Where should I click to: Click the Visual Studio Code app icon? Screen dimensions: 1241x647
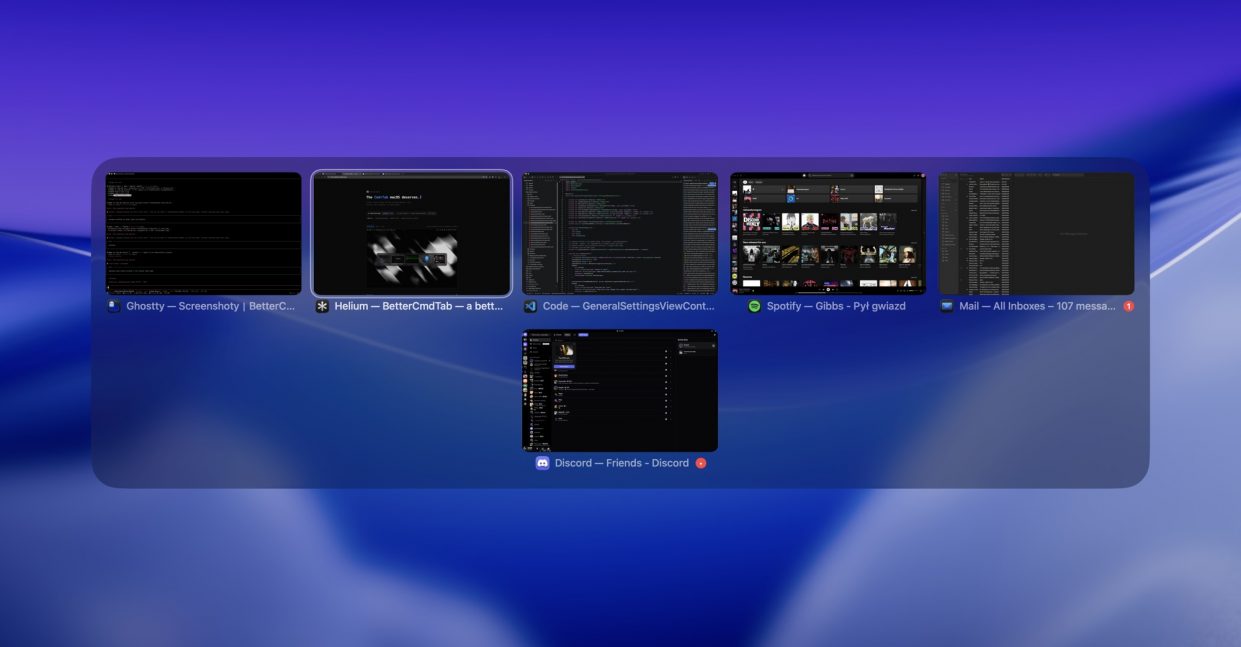(530, 306)
